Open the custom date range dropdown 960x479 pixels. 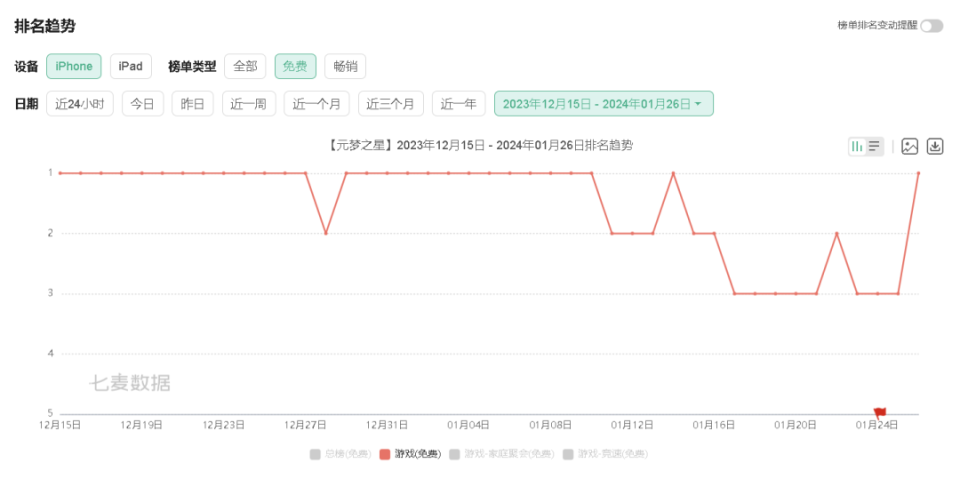pyautogui.click(x=603, y=104)
